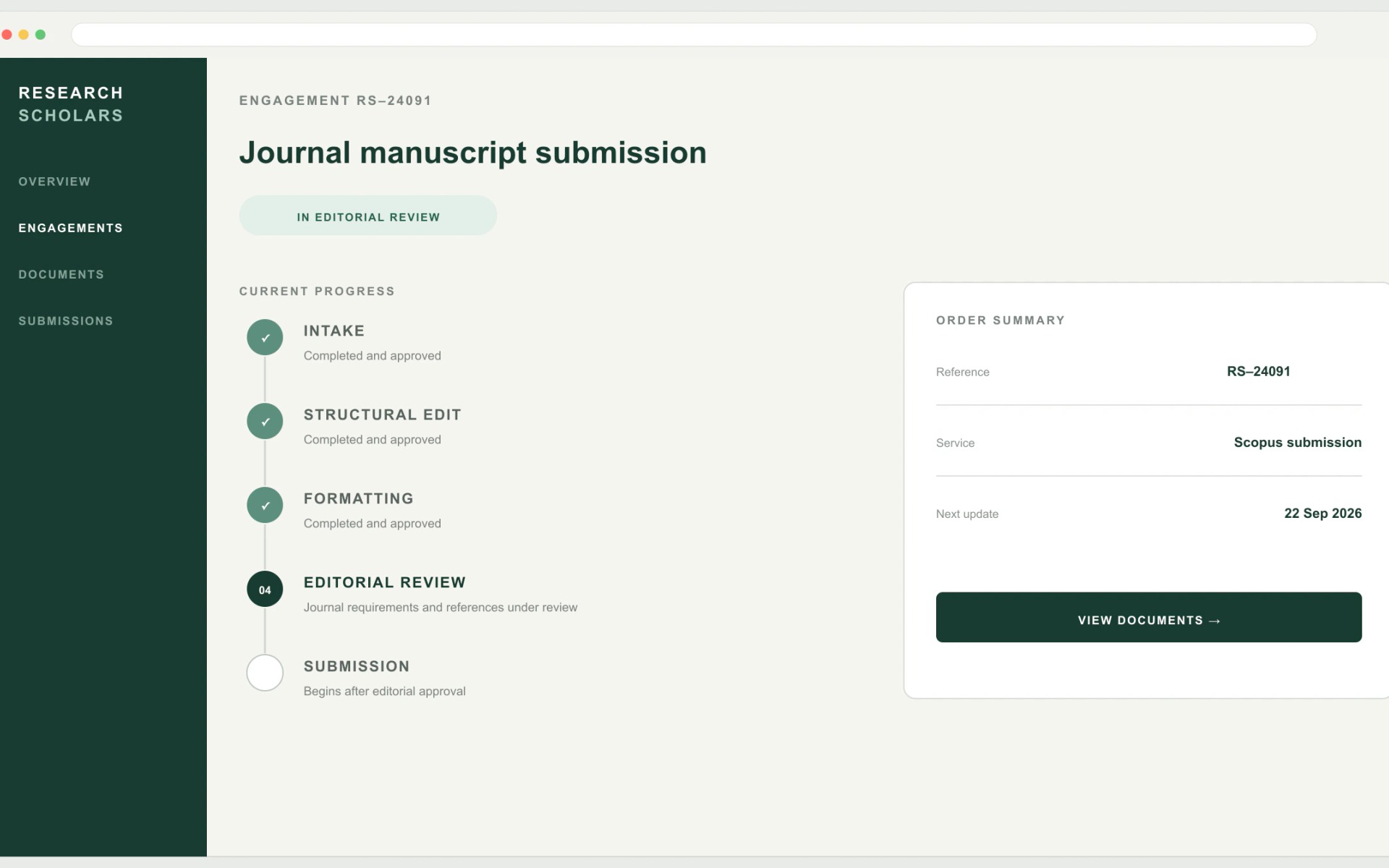
Task: Click the Order Summary heading
Action: click(x=1001, y=320)
